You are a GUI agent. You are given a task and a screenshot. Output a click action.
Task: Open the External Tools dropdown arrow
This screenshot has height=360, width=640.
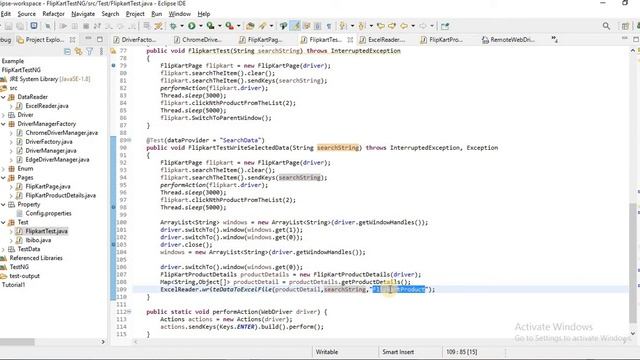coord(238,26)
